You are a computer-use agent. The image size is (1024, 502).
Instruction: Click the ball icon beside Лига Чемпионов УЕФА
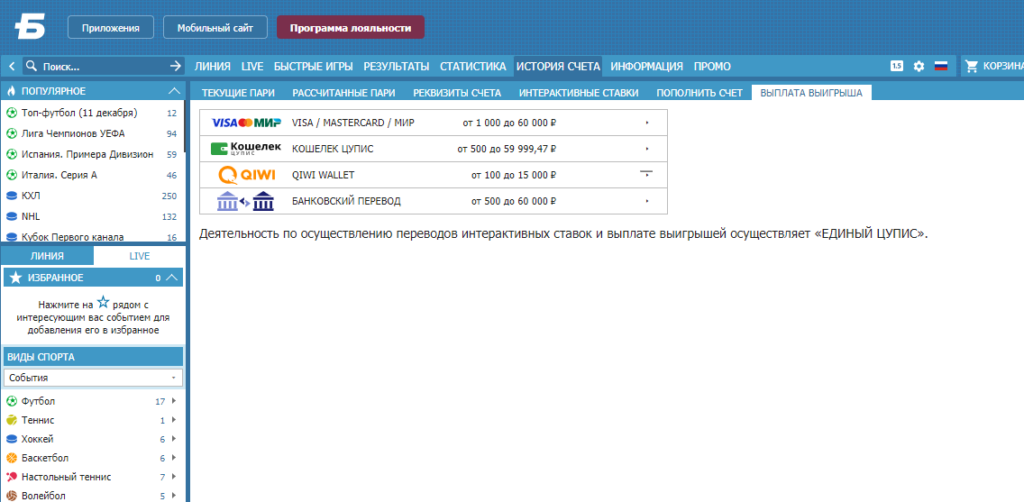(11, 134)
